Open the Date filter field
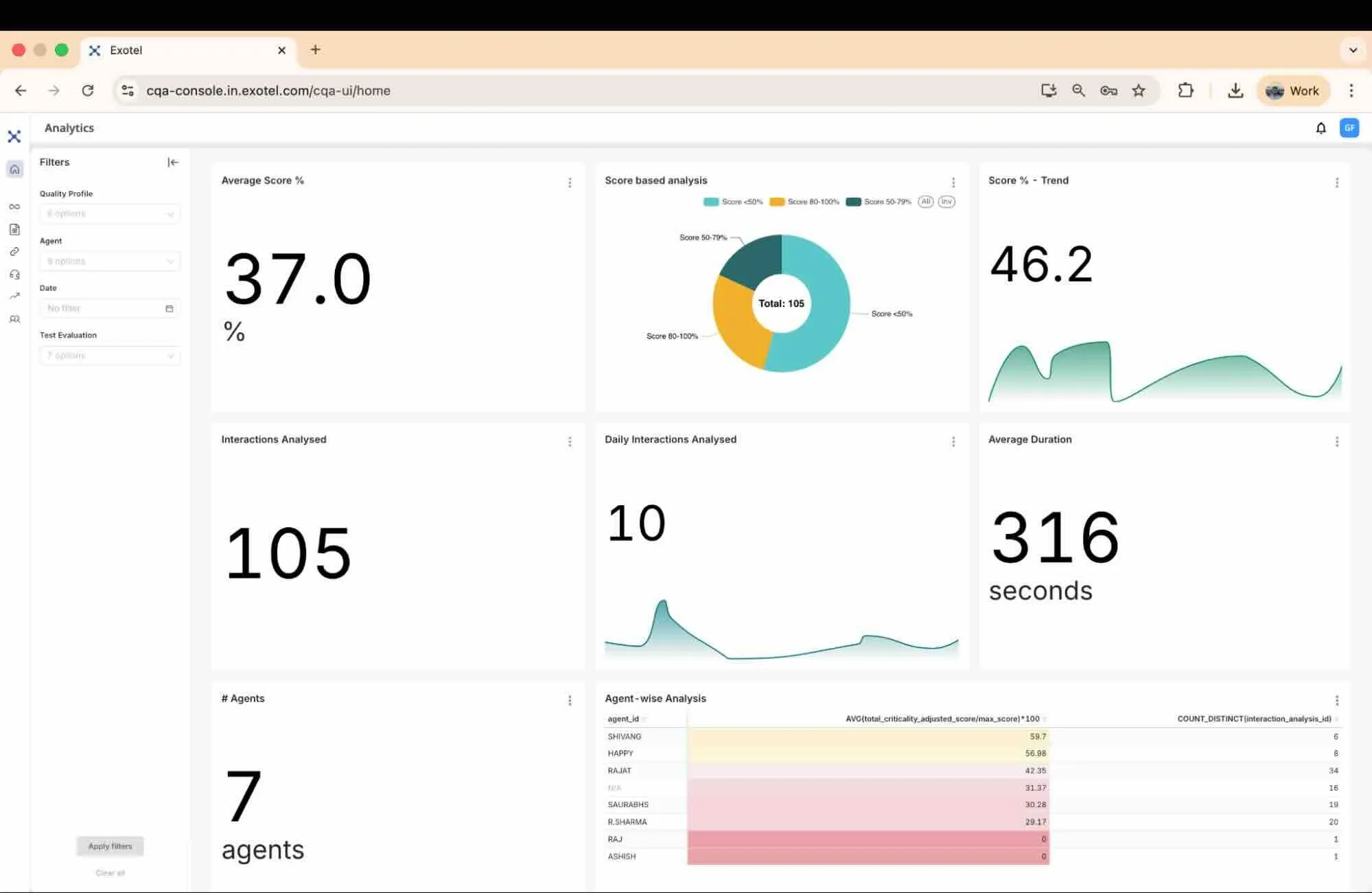Viewport: 1372px width, 893px height. tap(110, 308)
